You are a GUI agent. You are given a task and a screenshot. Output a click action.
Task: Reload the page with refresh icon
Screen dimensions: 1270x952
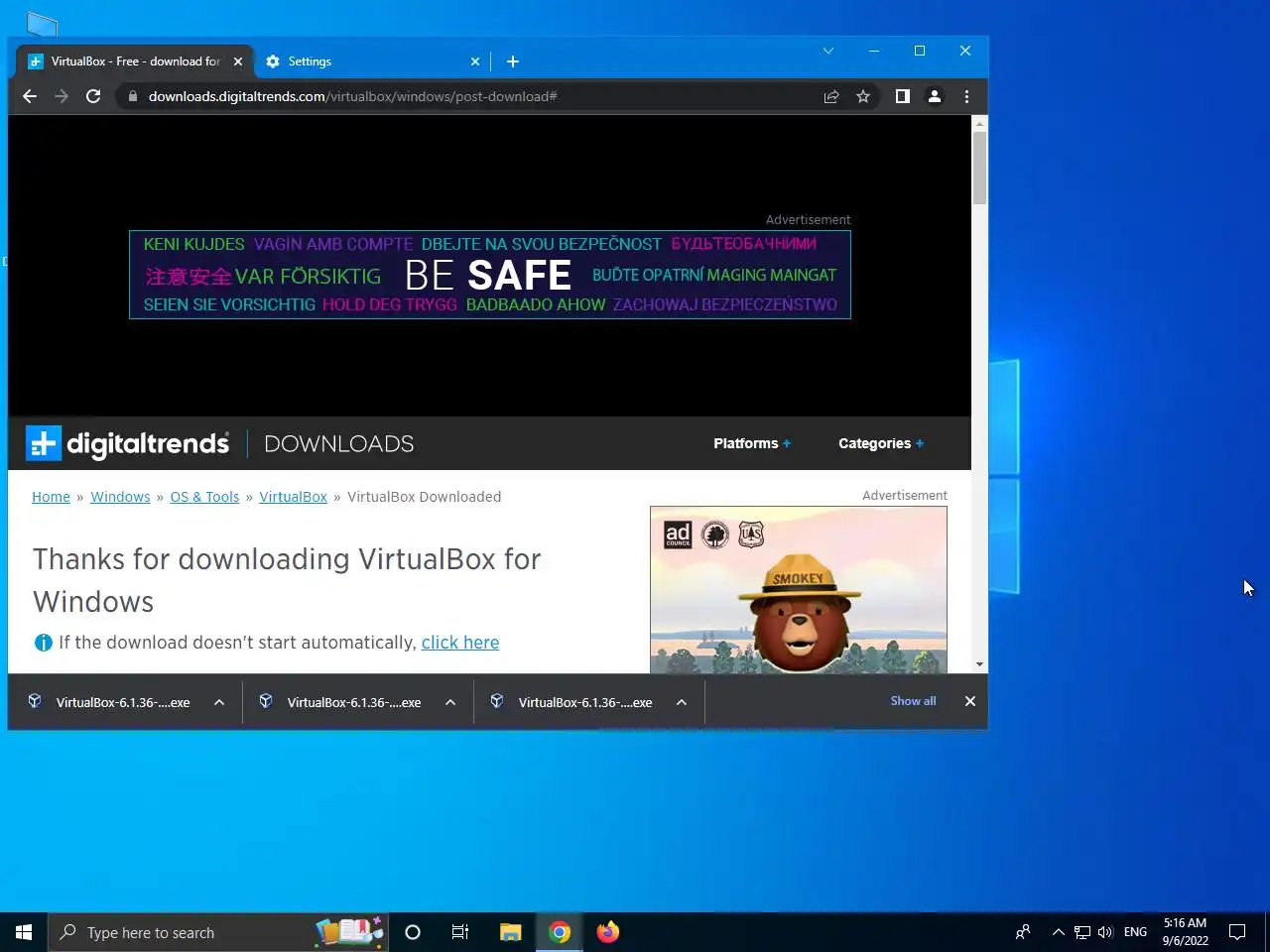point(93,96)
